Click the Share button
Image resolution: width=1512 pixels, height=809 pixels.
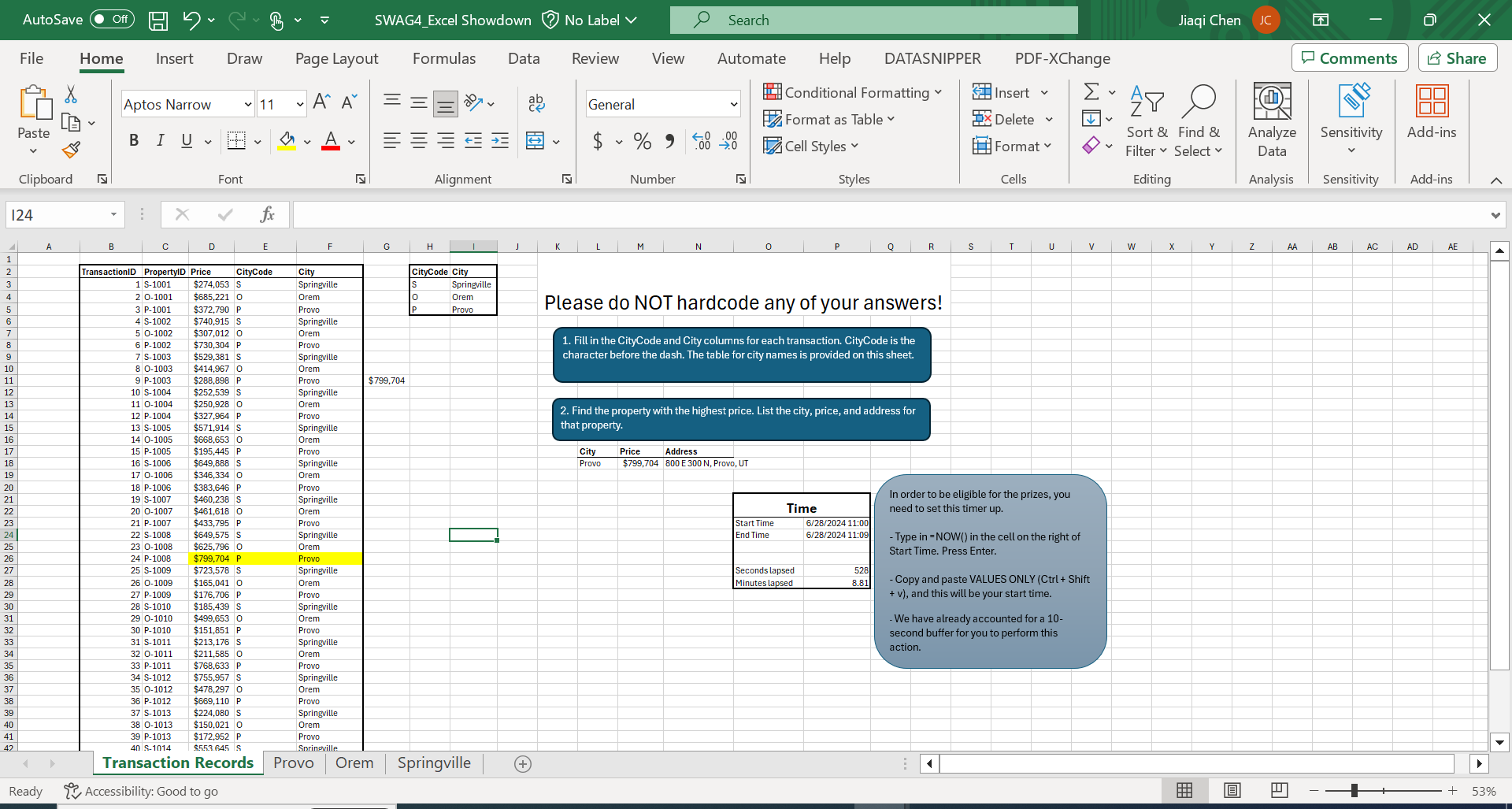coord(1457,58)
